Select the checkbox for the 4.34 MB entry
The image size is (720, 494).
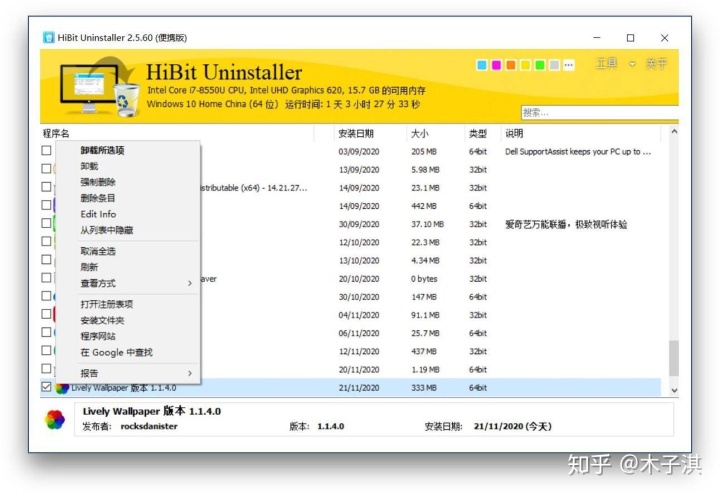(x=46, y=259)
